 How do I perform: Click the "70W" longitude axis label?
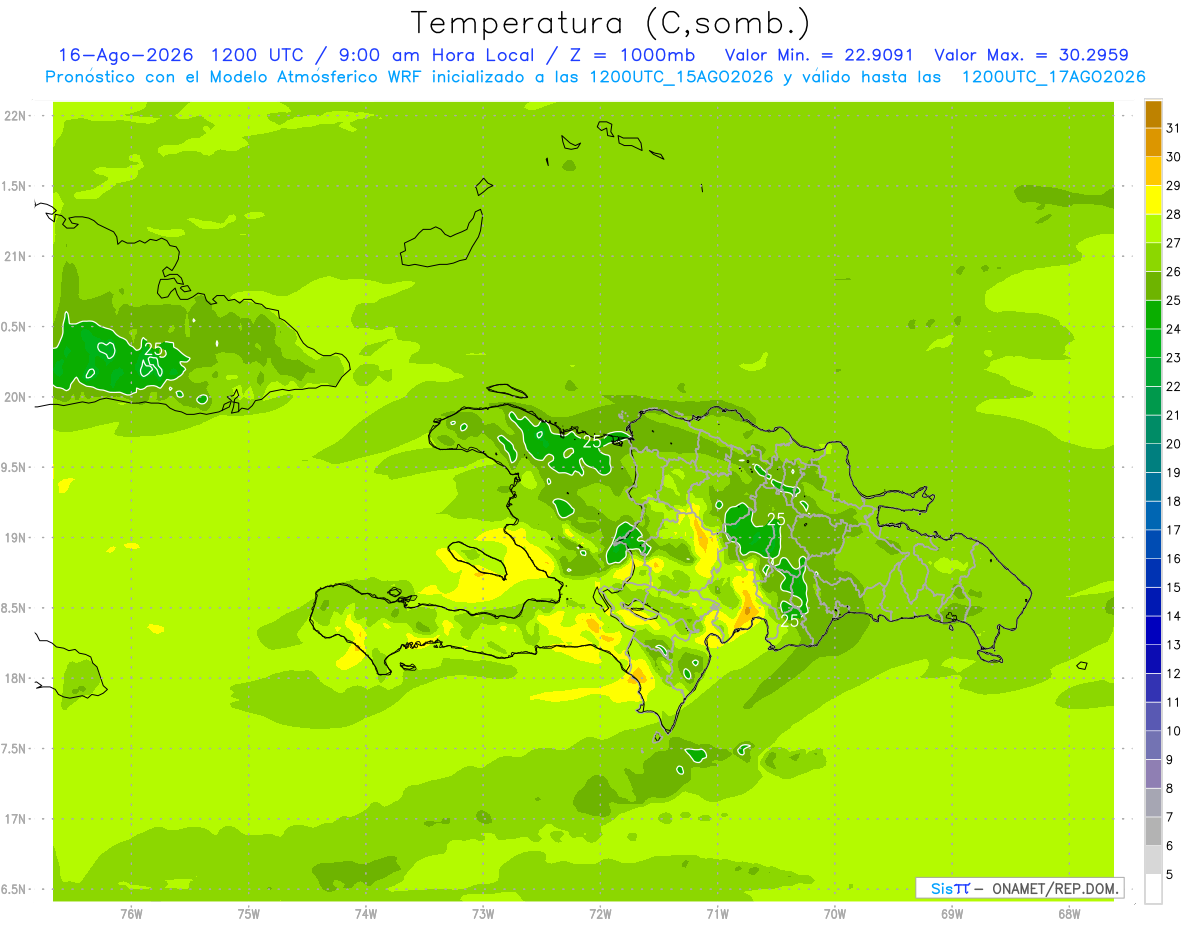click(x=835, y=913)
